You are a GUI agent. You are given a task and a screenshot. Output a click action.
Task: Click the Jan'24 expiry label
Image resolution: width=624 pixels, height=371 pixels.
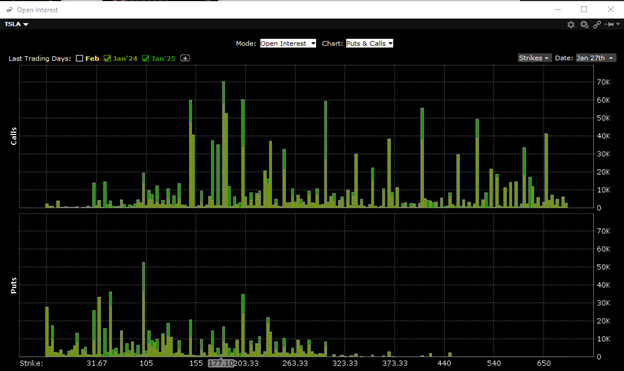point(125,59)
